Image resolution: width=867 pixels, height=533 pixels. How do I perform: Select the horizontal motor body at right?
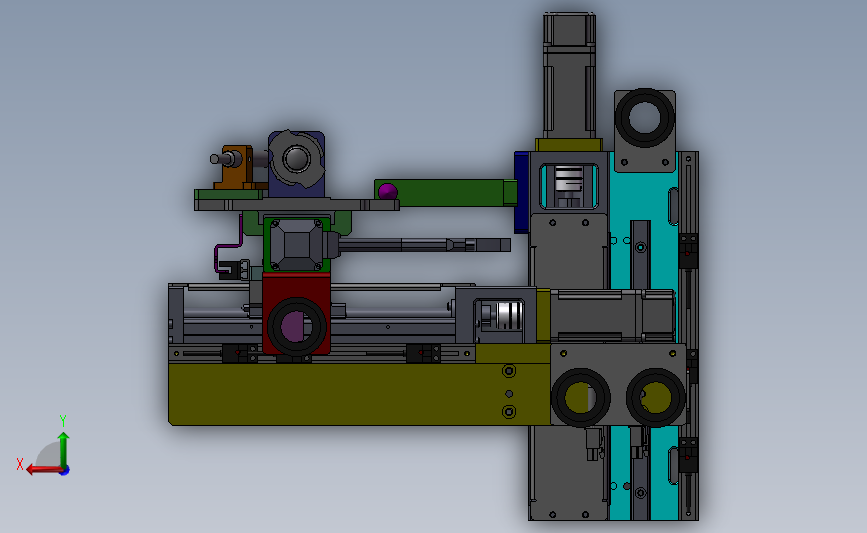tap(613, 315)
